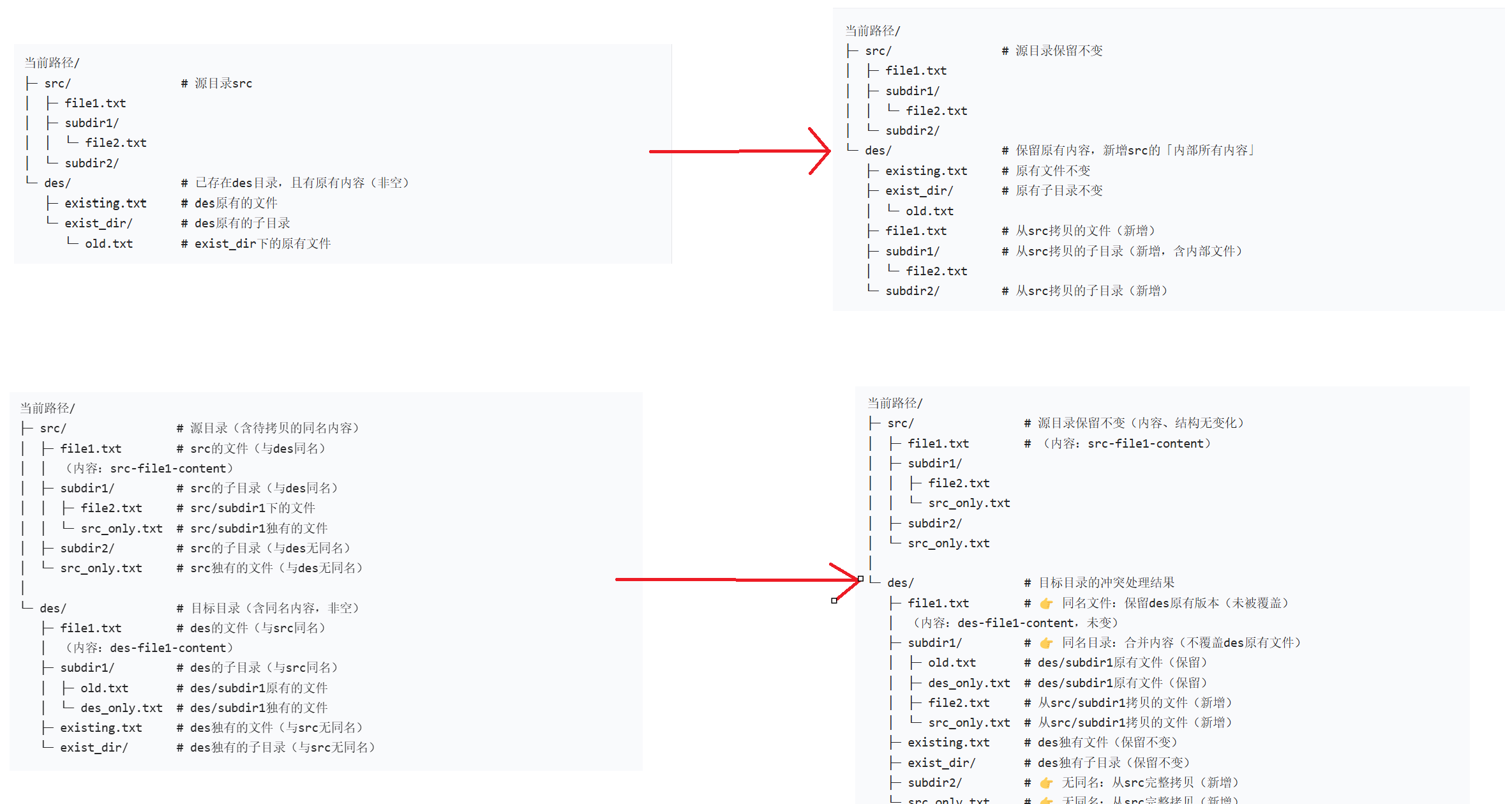Click selection handle at arrowhead's lower stroke end

click(x=834, y=600)
